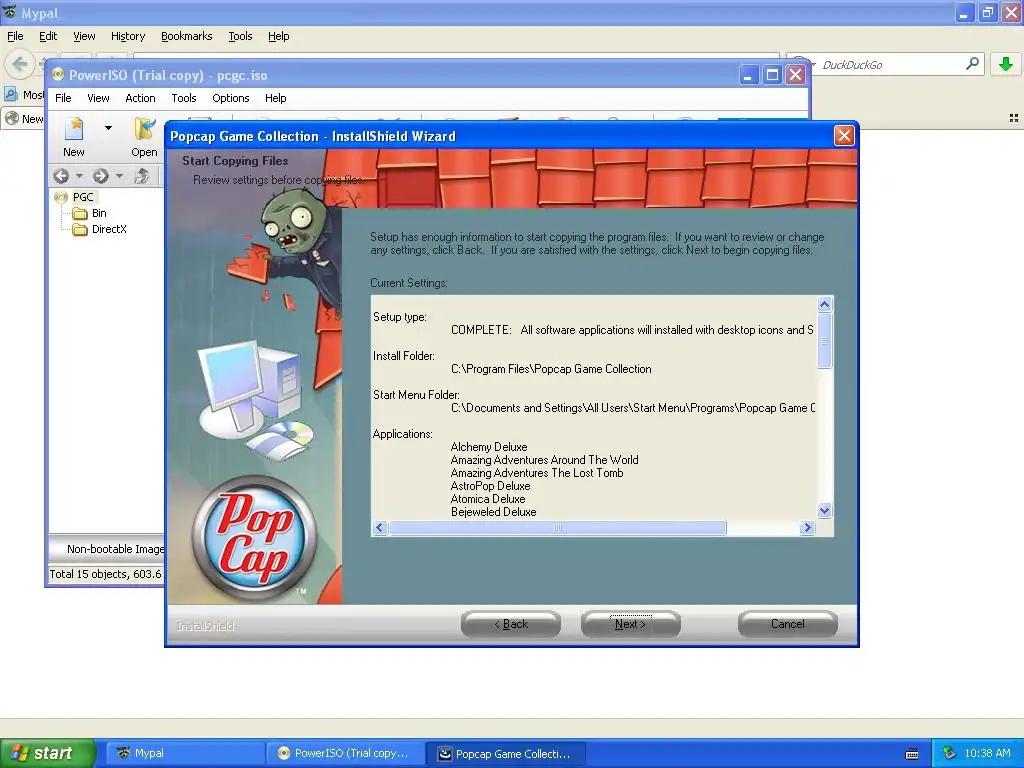1024x768 pixels.
Task: Open Mypal Tools menu
Action: point(240,36)
